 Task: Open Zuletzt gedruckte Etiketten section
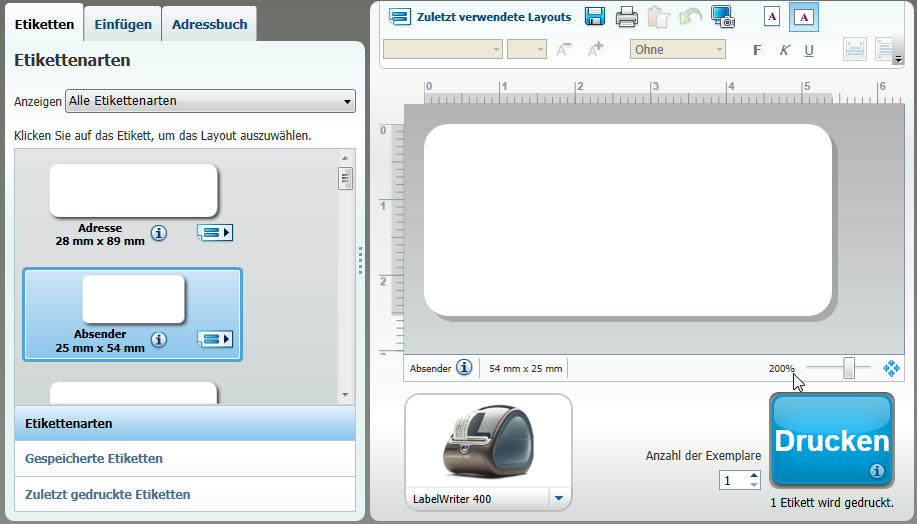[185, 494]
